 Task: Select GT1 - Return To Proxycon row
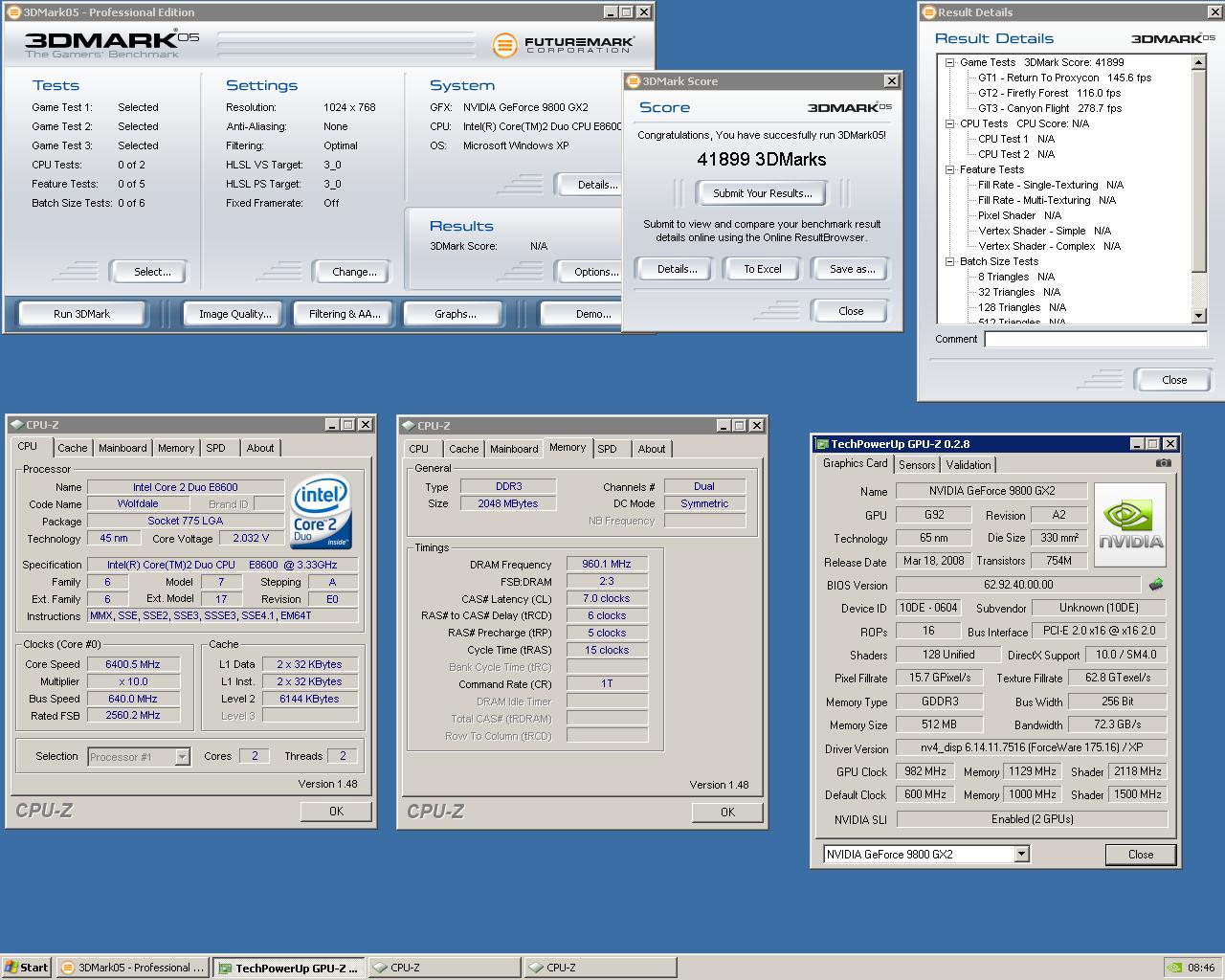(x=1064, y=78)
